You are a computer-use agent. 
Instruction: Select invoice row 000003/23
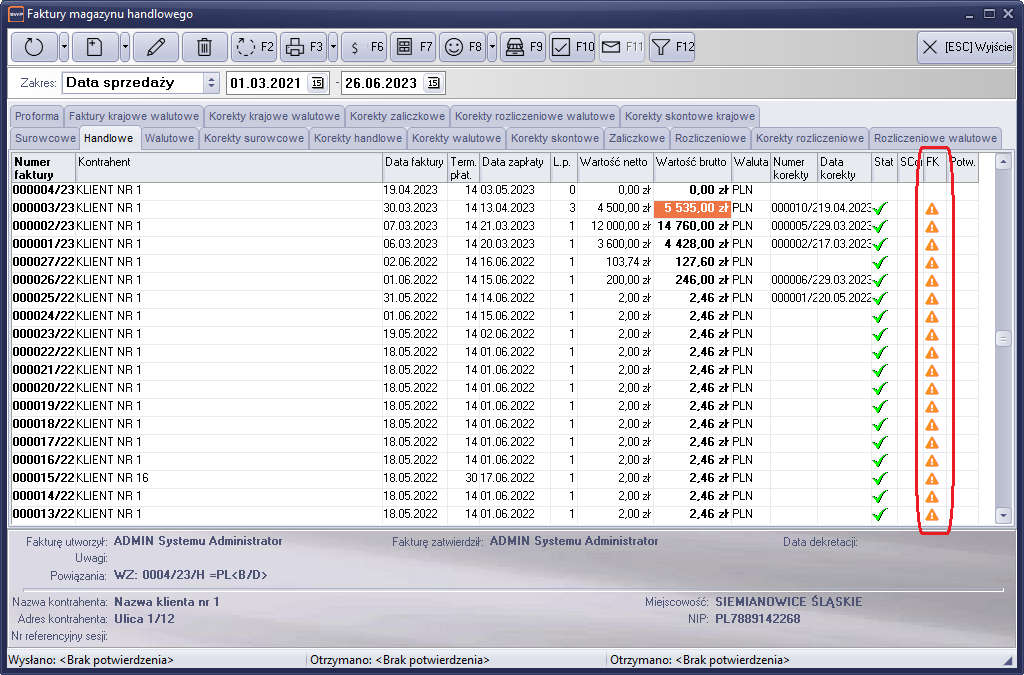[200, 208]
